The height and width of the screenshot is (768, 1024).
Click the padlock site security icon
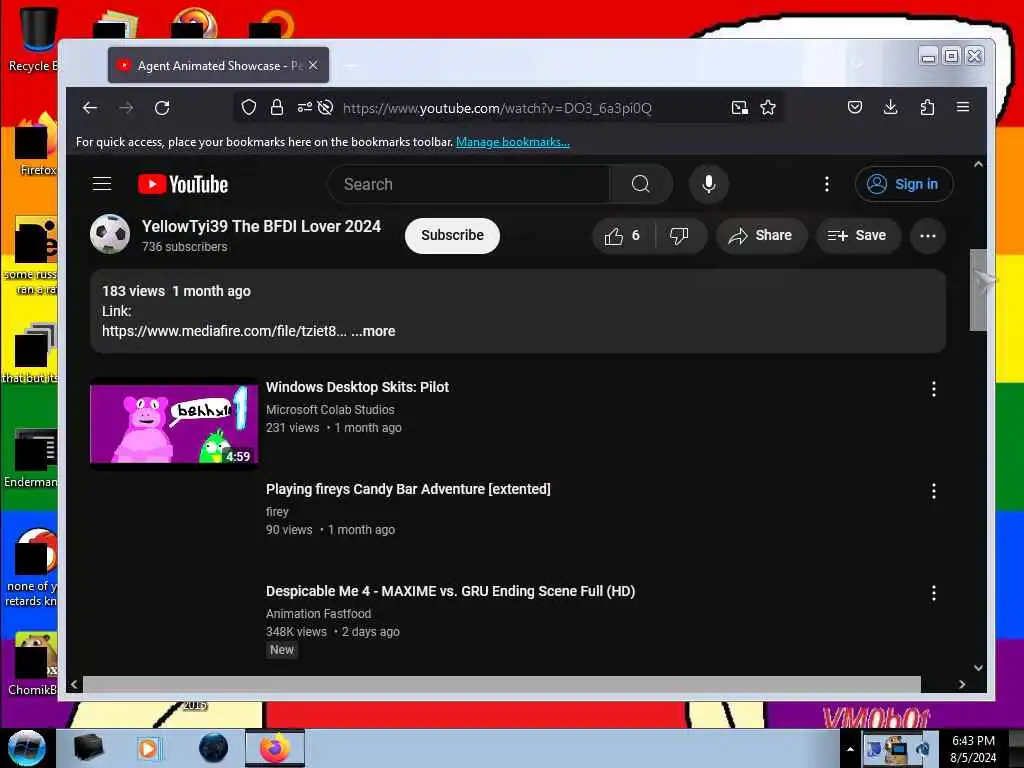277,108
